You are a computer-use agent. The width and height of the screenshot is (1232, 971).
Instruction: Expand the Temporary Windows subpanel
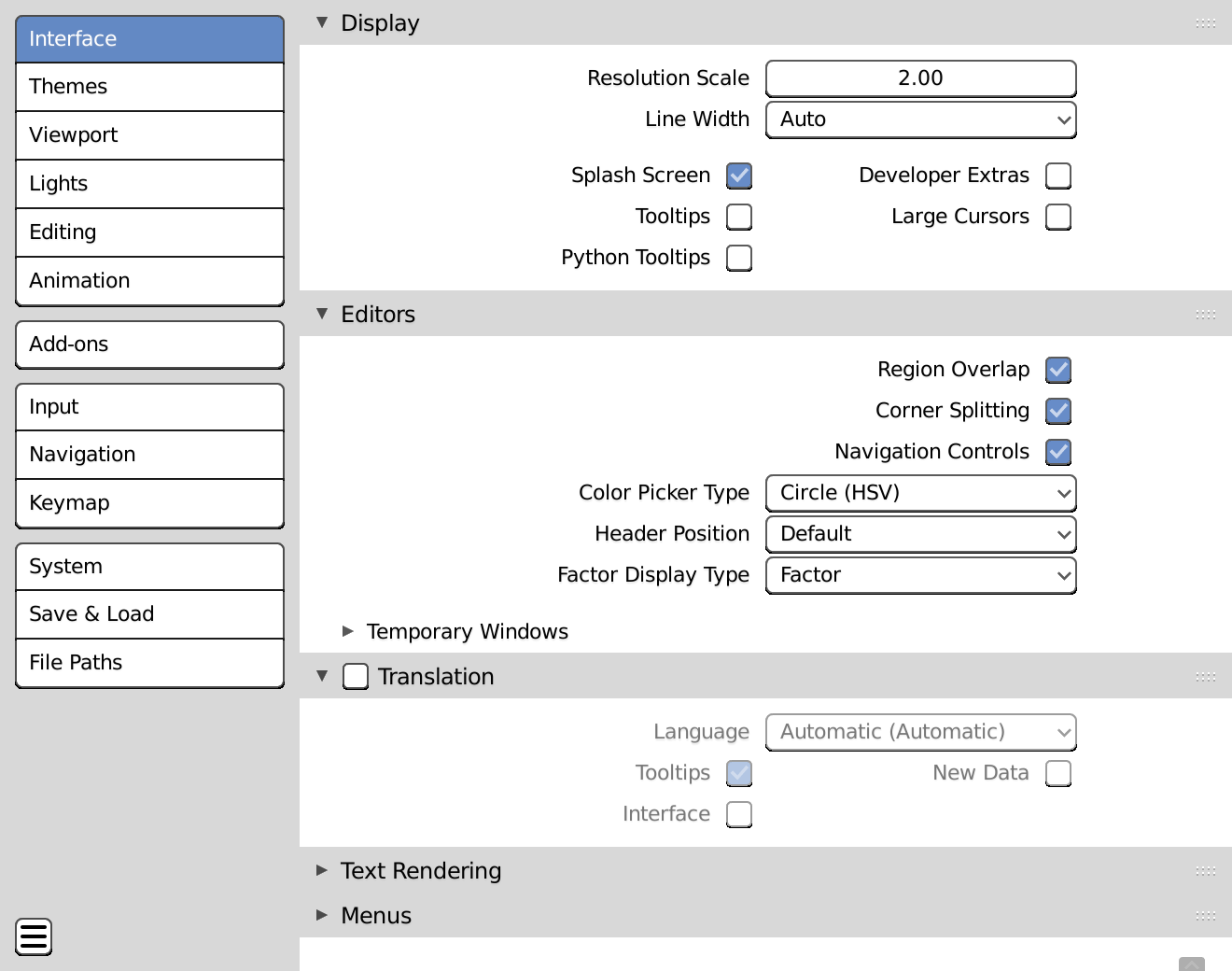coord(348,631)
